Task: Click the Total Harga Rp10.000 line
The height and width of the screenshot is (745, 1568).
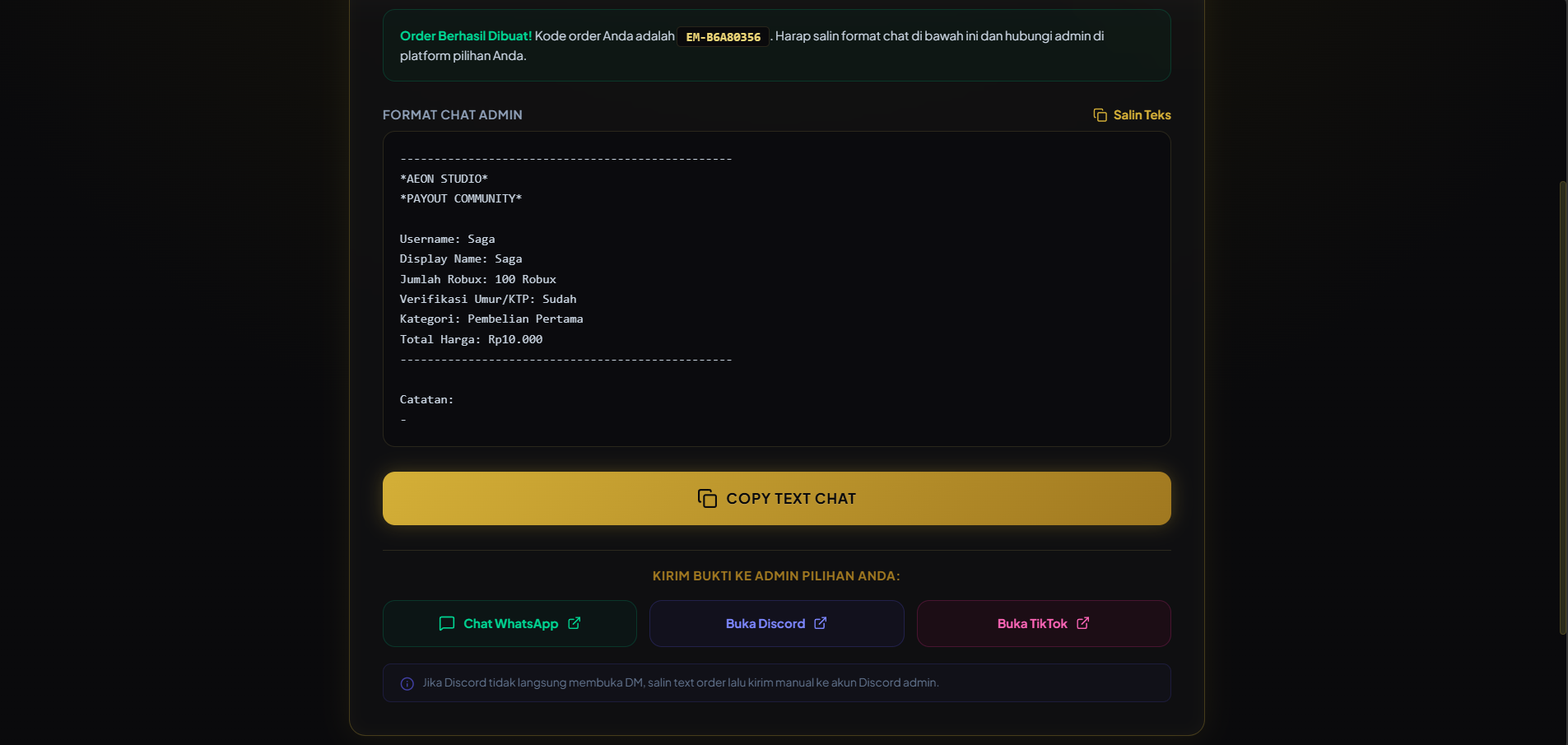Action: [471, 339]
